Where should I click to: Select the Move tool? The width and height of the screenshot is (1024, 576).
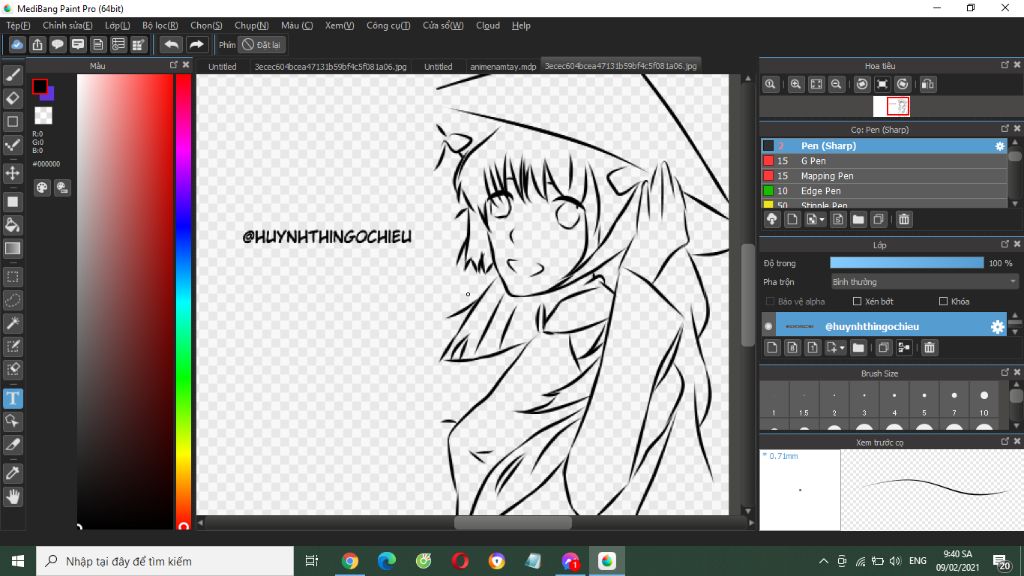tap(13, 173)
